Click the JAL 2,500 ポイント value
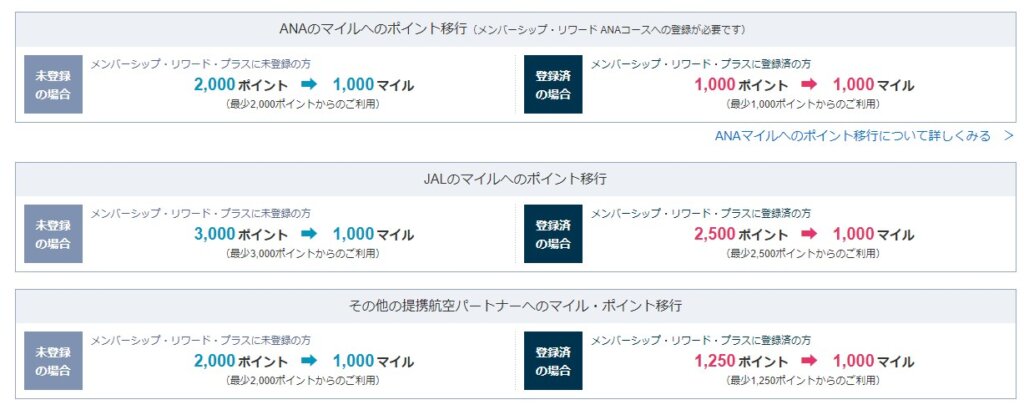 point(741,234)
